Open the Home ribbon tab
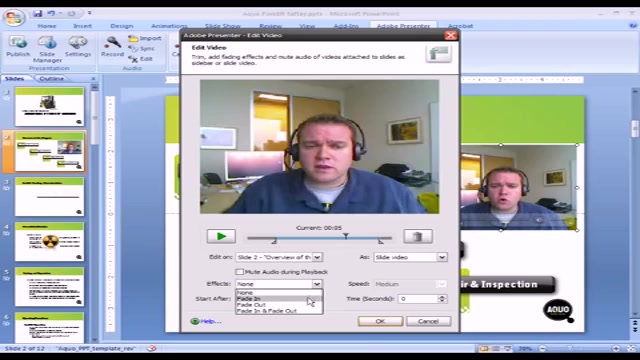 click(x=47, y=26)
